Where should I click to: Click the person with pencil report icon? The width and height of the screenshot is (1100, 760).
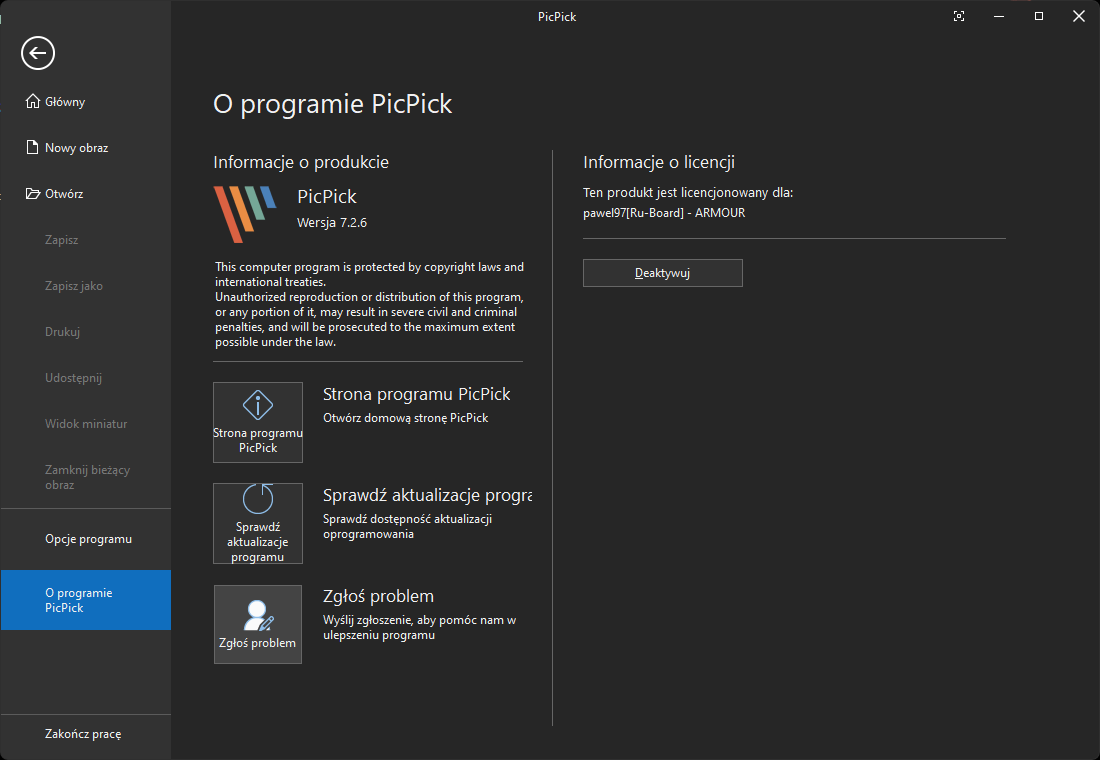(258, 615)
